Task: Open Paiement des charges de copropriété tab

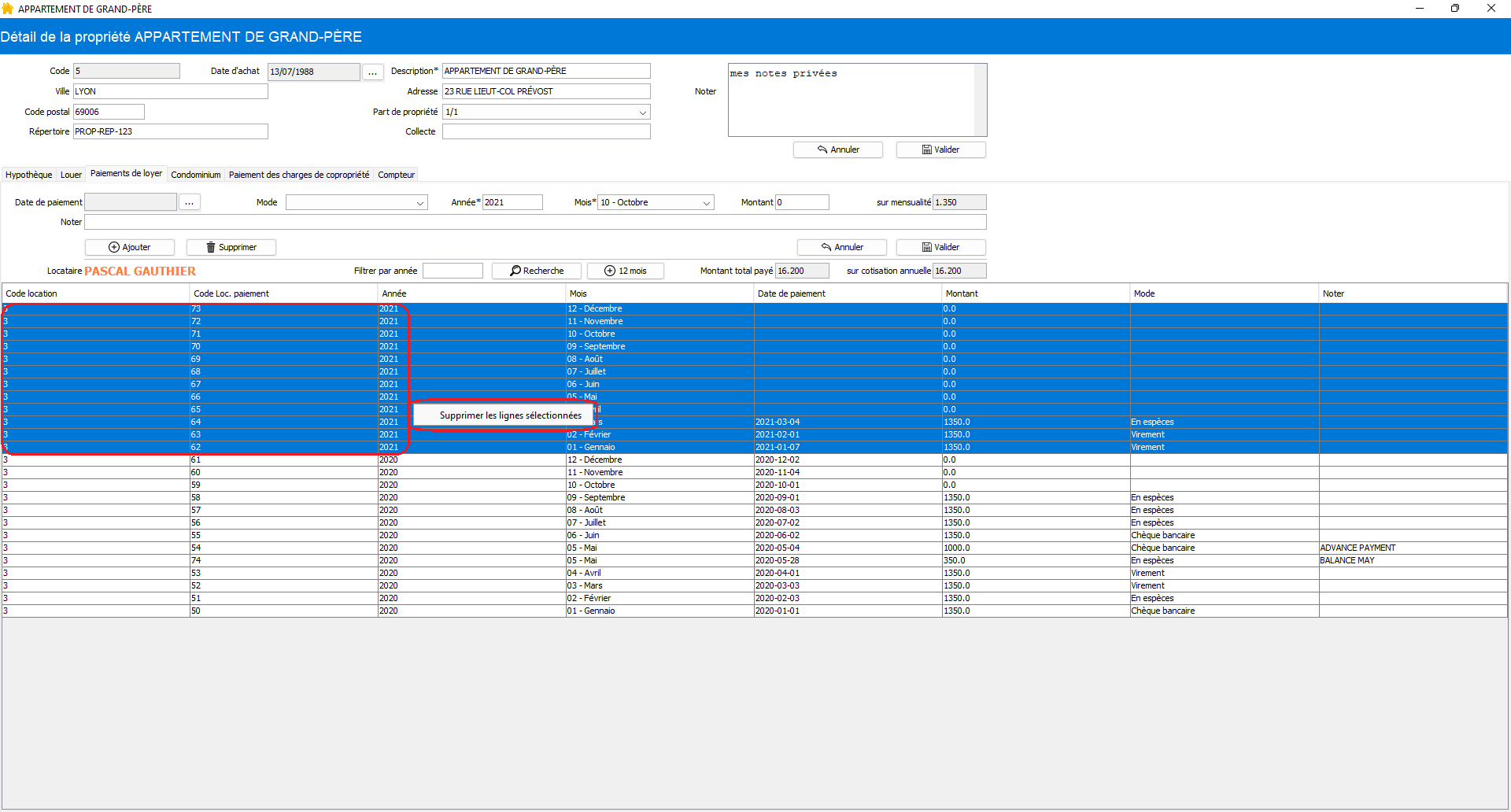Action: click(x=299, y=175)
